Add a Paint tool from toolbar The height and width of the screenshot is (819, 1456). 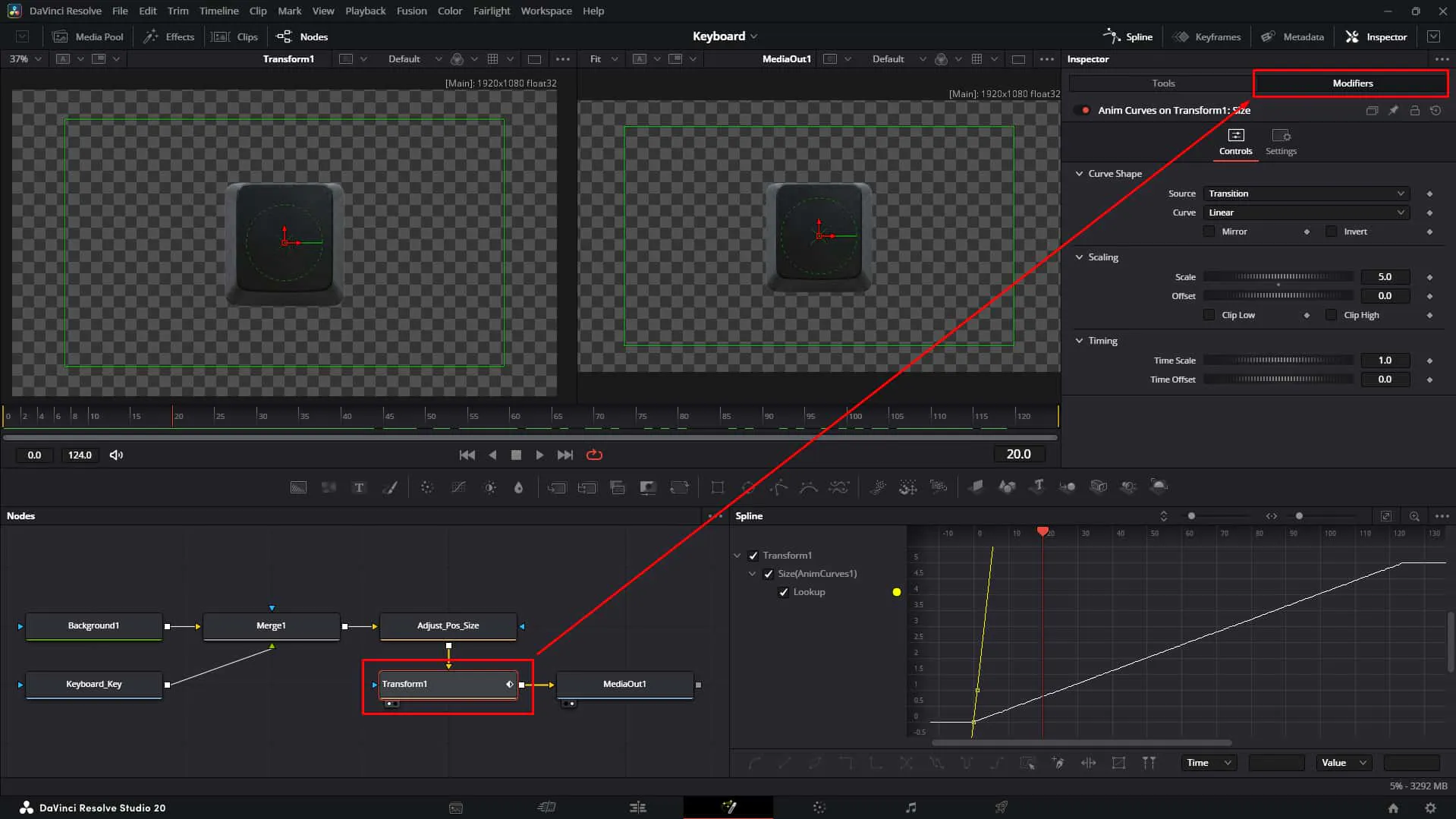[x=390, y=487]
